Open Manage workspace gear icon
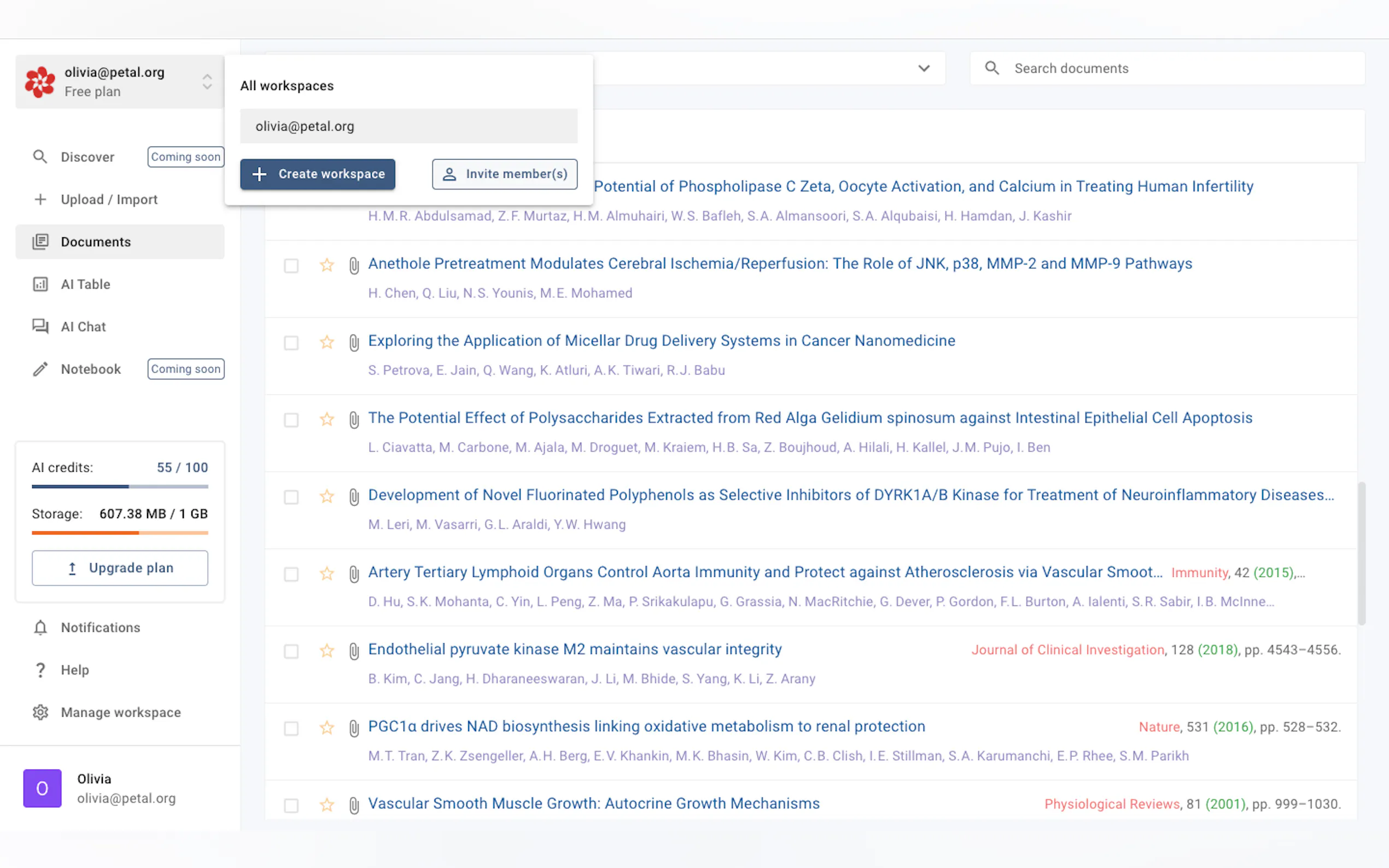 [40, 712]
